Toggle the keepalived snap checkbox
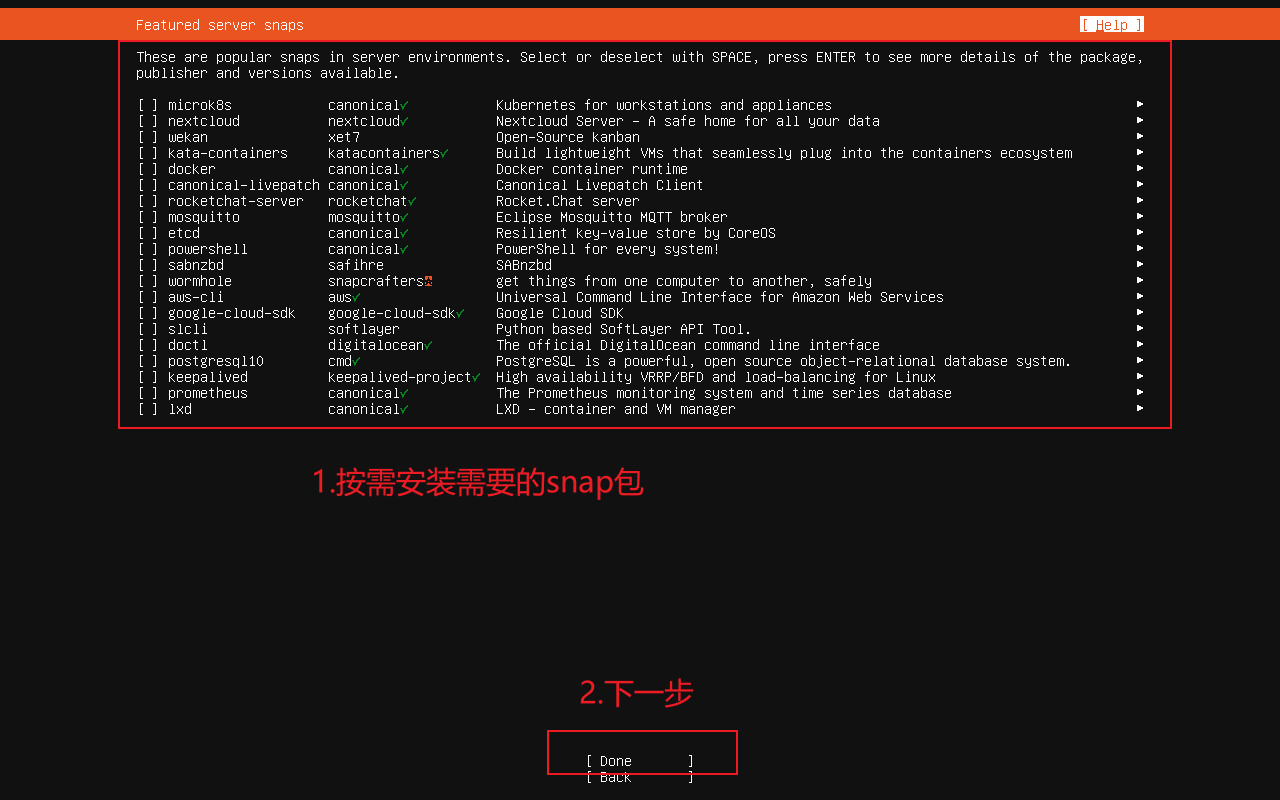Image resolution: width=1280 pixels, height=800 pixels. click(x=148, y=377)
